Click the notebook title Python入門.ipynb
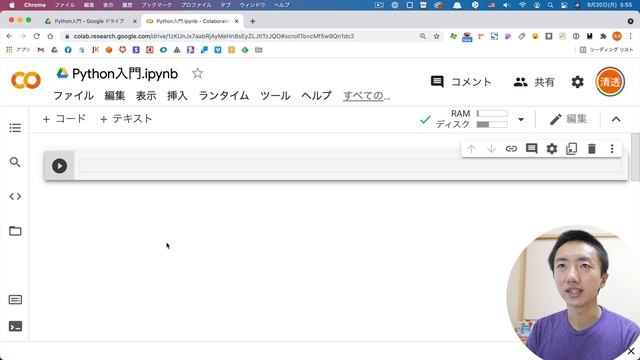Image resolution: width=640 pixels, height=360 pixels. 125,74
